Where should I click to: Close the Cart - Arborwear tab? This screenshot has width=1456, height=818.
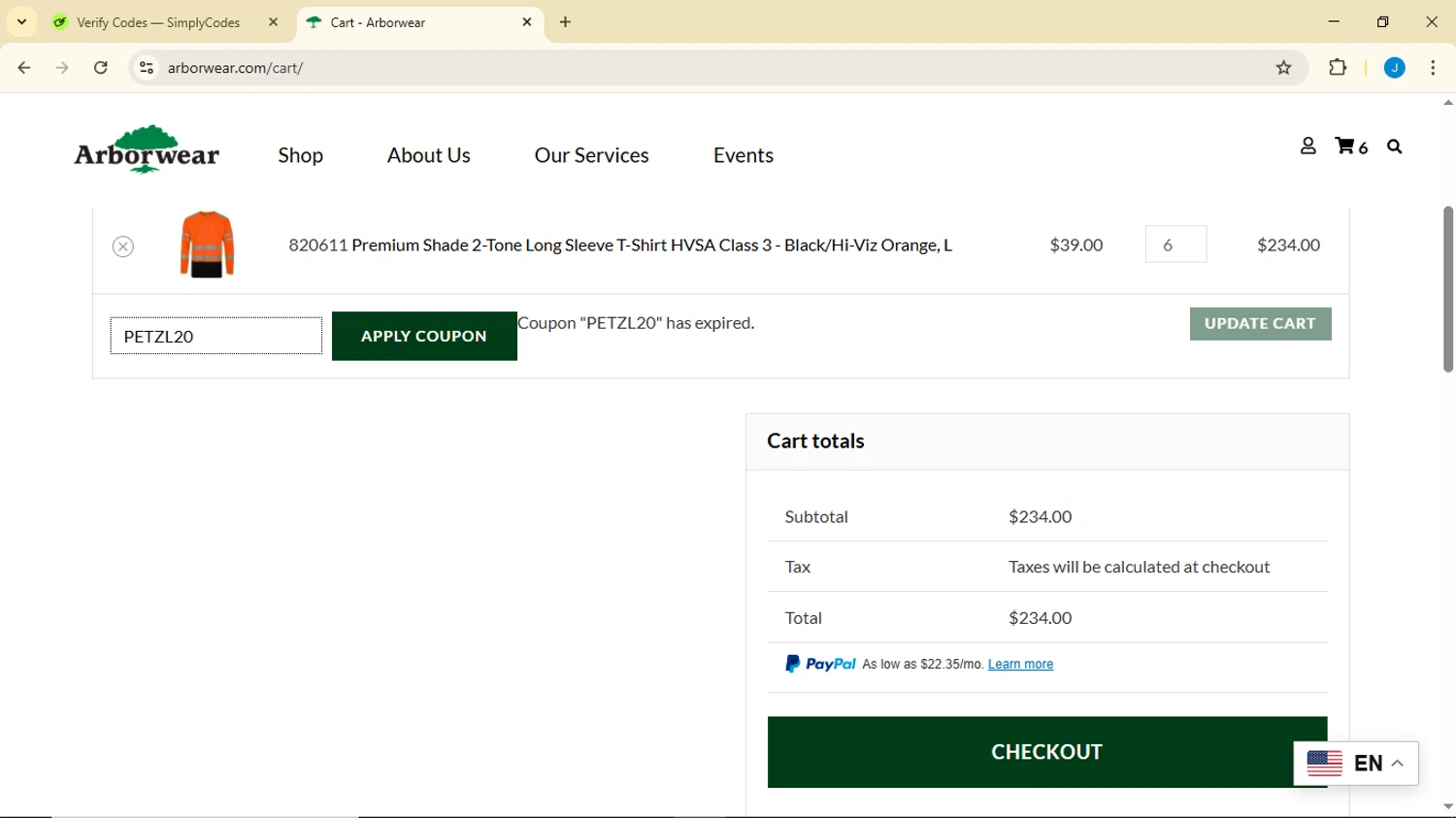527,22
